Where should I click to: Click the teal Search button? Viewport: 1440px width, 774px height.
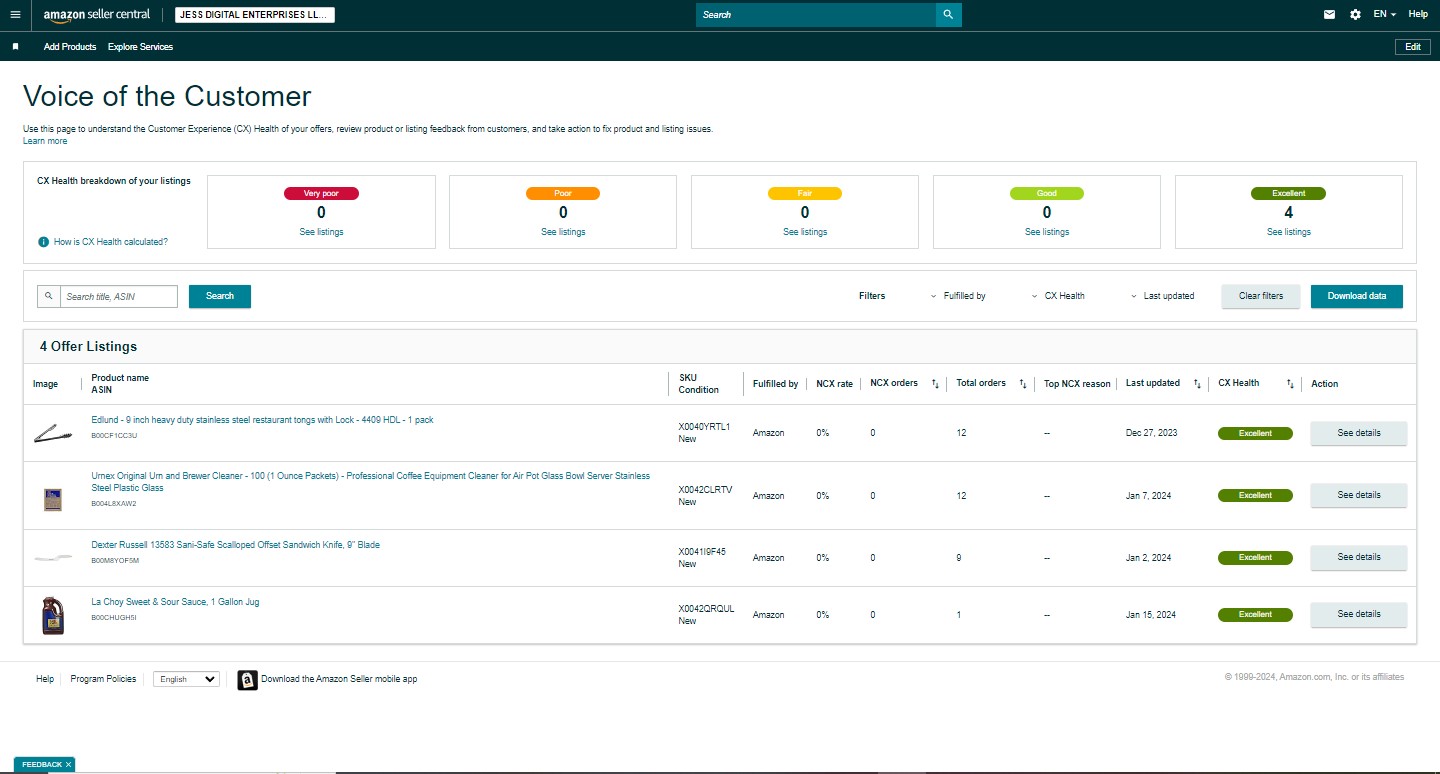coord(220,296)
